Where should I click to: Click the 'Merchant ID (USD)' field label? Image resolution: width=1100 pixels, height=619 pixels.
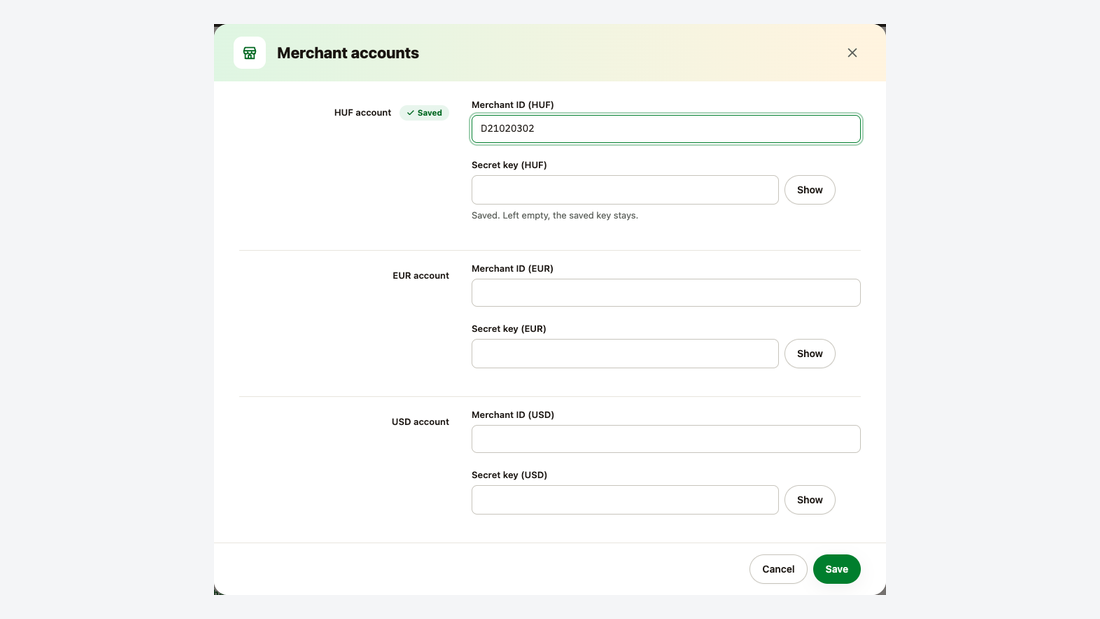point(513,415)
